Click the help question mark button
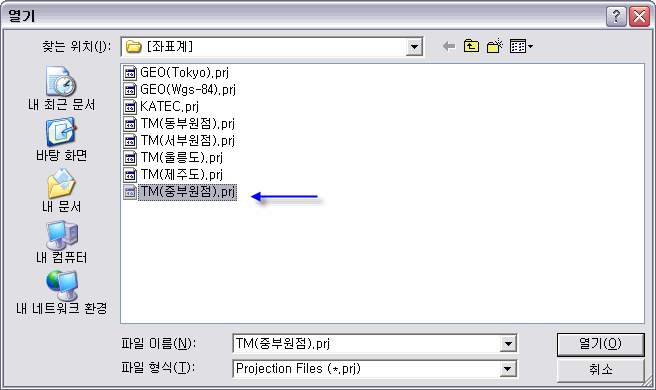The height and width of the screenshot is (390, 656). pyautogui.click(x=616, y=16)
